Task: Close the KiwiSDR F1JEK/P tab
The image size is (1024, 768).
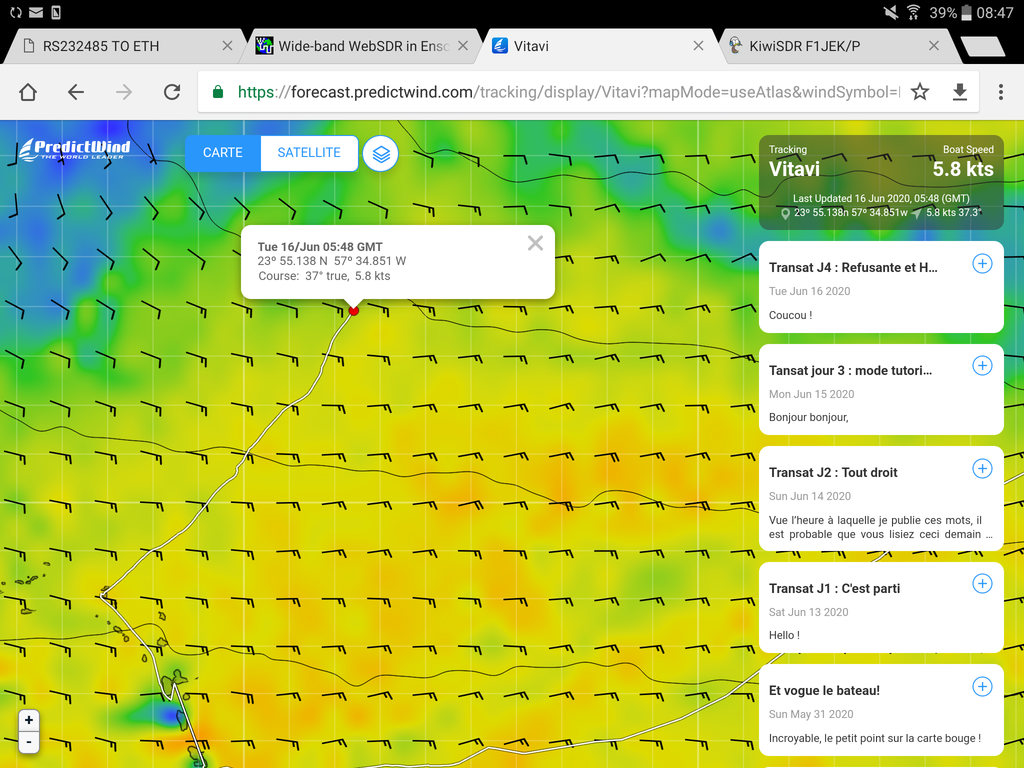Action: [x=934, y=46]
